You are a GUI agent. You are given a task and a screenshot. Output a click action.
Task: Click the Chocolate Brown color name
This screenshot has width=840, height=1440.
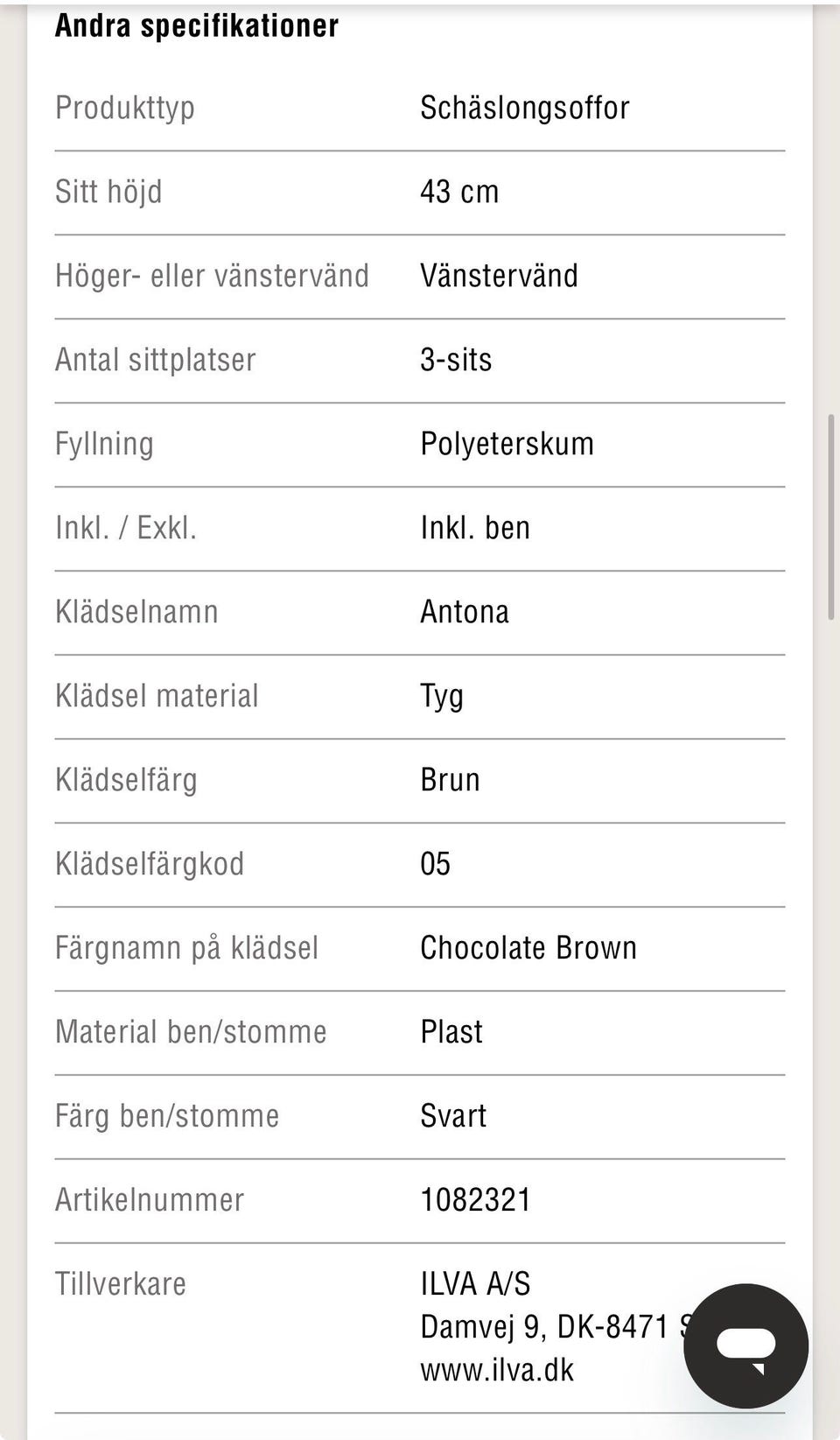[x=528, y=948]
